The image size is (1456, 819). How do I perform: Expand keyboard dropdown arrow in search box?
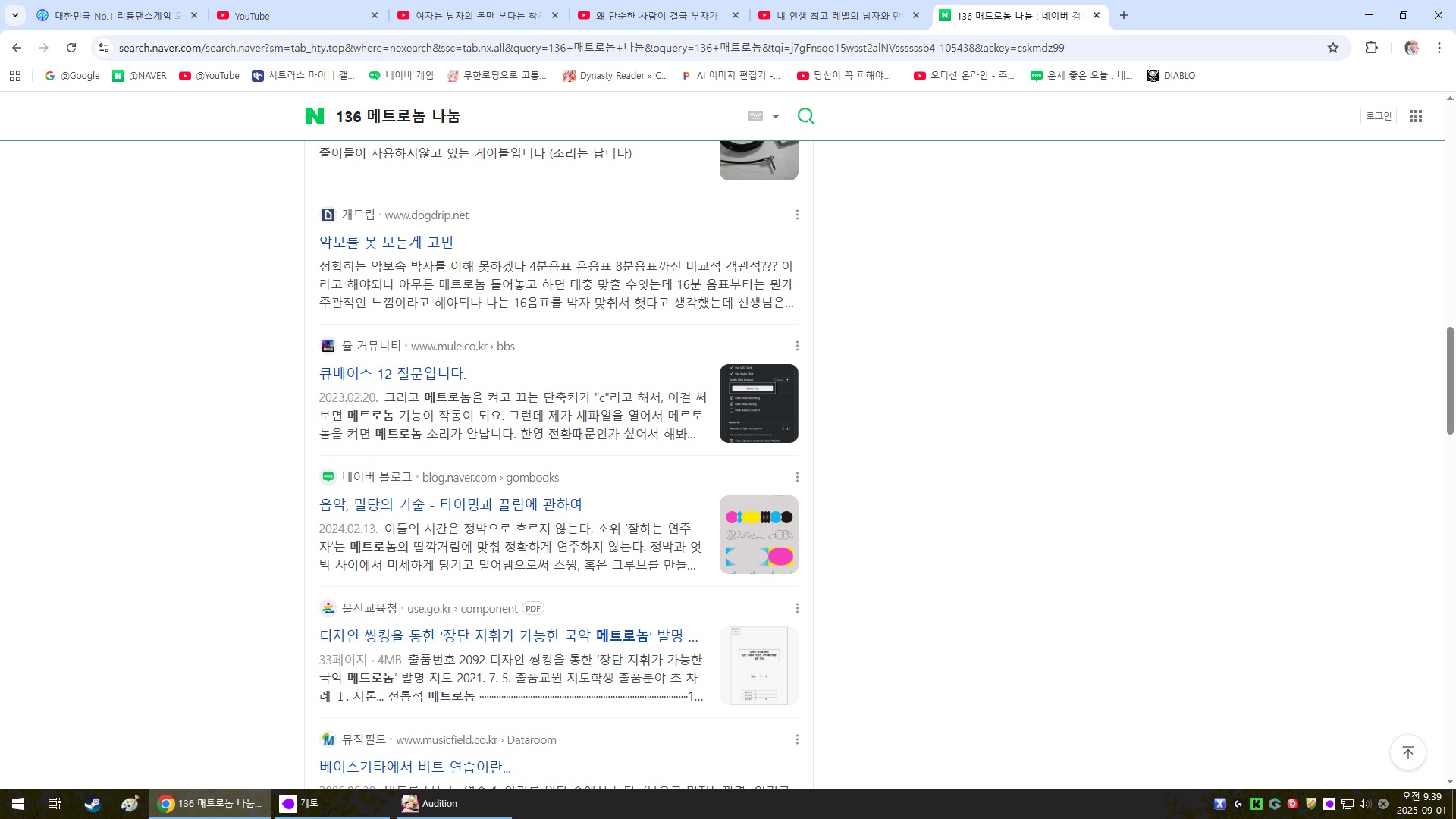[775, 117]
